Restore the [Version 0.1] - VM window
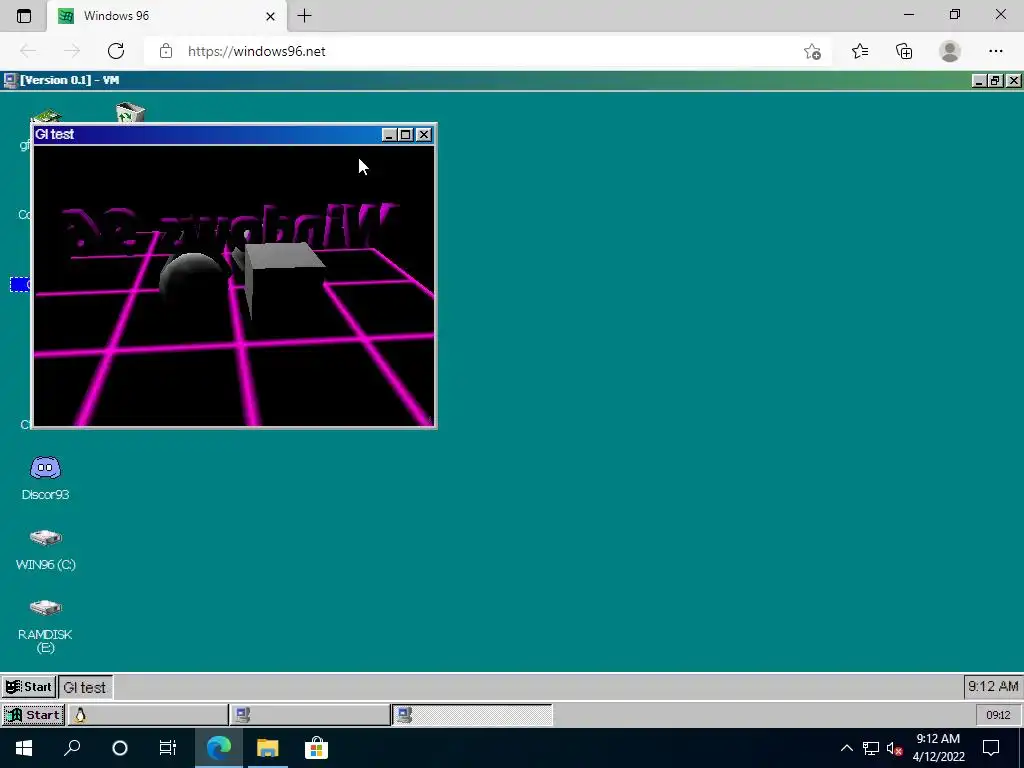 (x=995, y=80)
